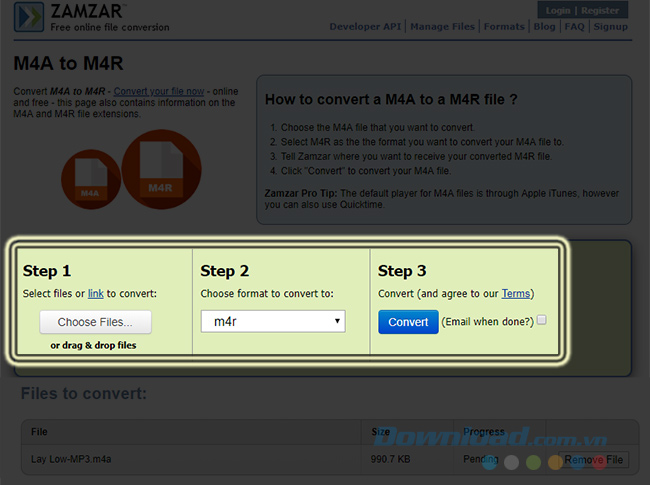Visit the Blog link in header
This screenshot has width=650, height=485.
544,27
